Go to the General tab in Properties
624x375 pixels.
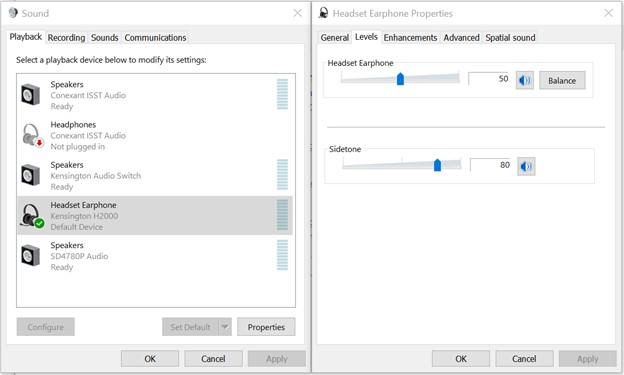(335, 37)
